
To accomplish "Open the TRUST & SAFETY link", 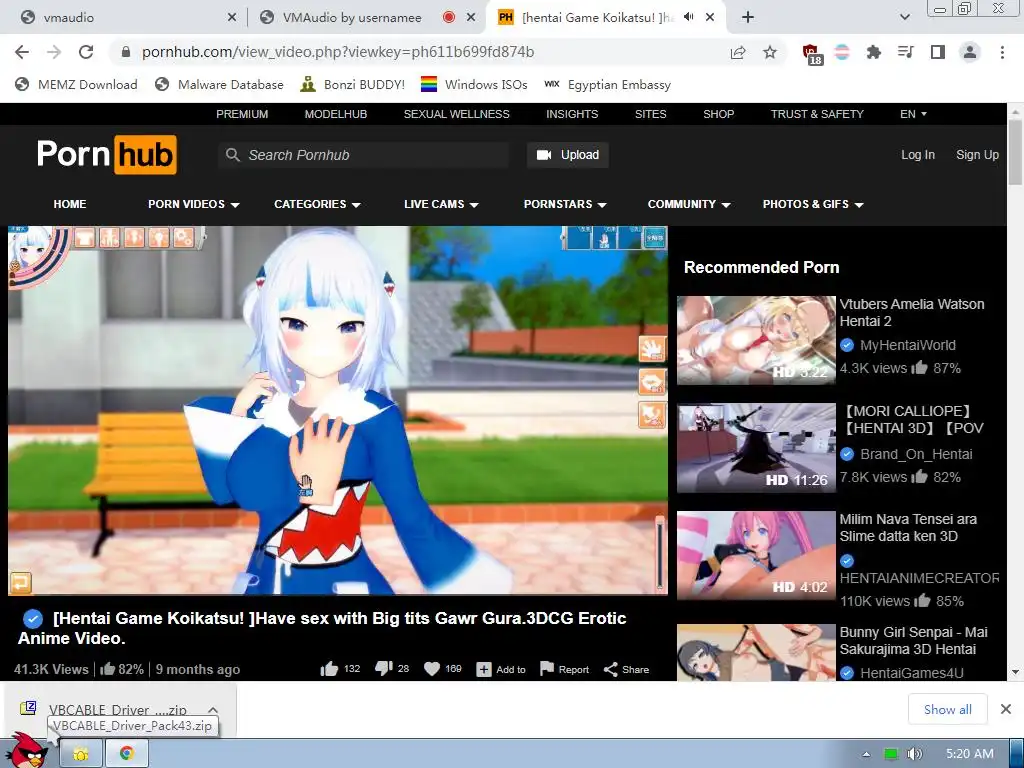I will click(817, 114).
